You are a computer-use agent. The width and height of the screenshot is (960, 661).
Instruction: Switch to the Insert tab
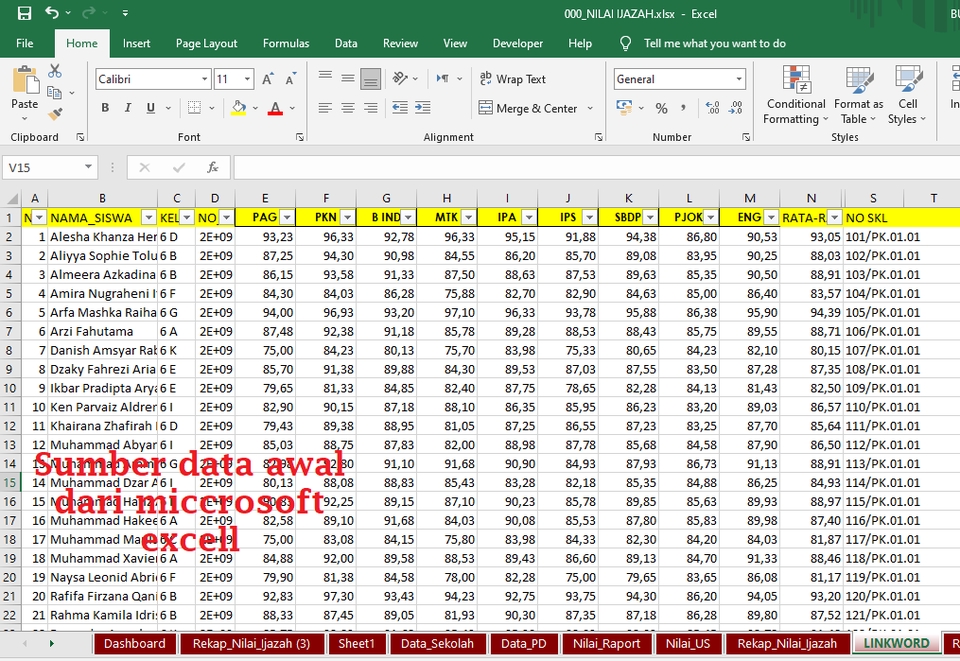click(x=136, y=43)
